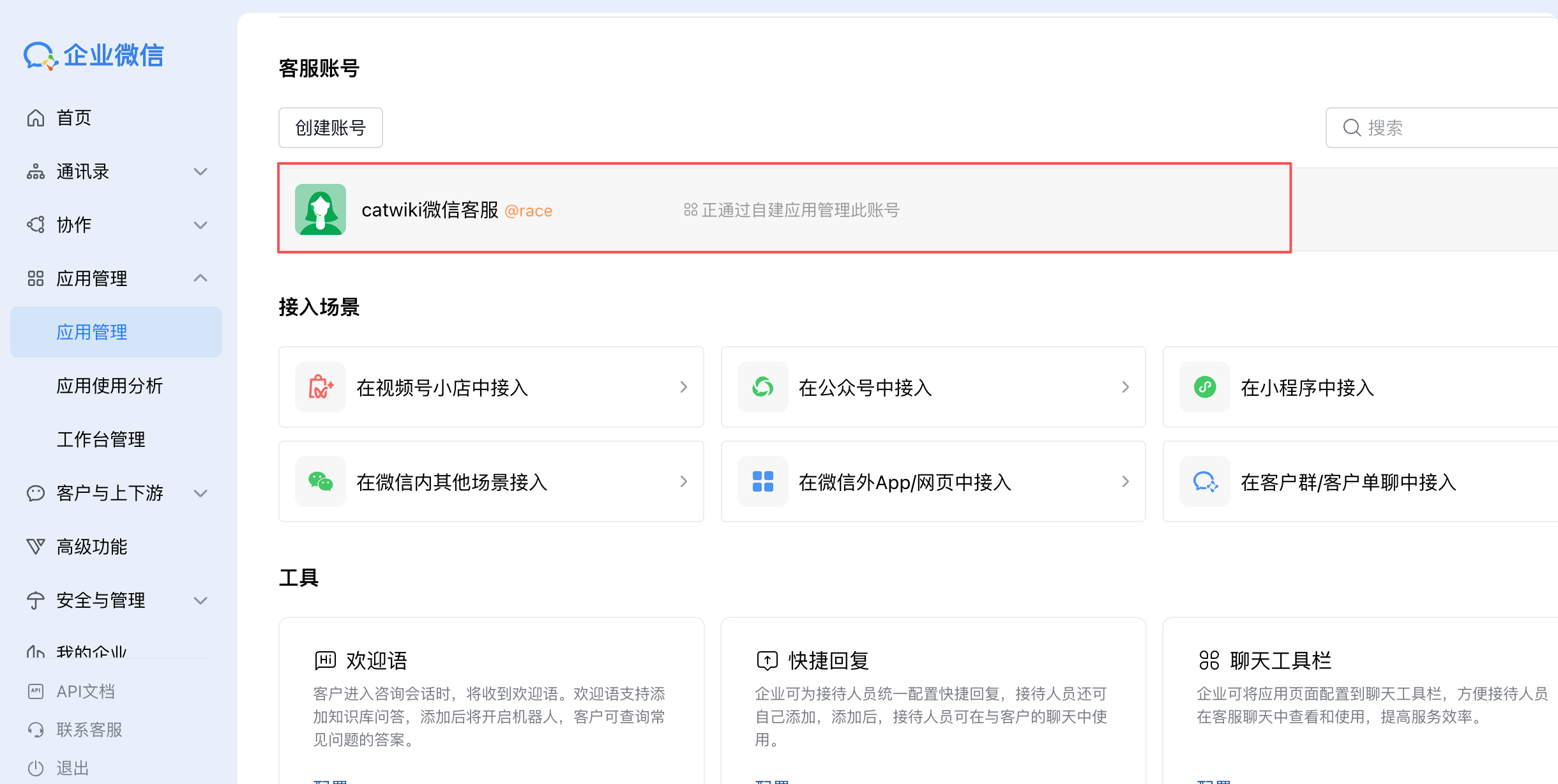Image resolution: width=1558 pixels, height=784 pixels.
Task: Click the 客户群/客户单聊 chat bubble icon
Action: point(1204,481)
